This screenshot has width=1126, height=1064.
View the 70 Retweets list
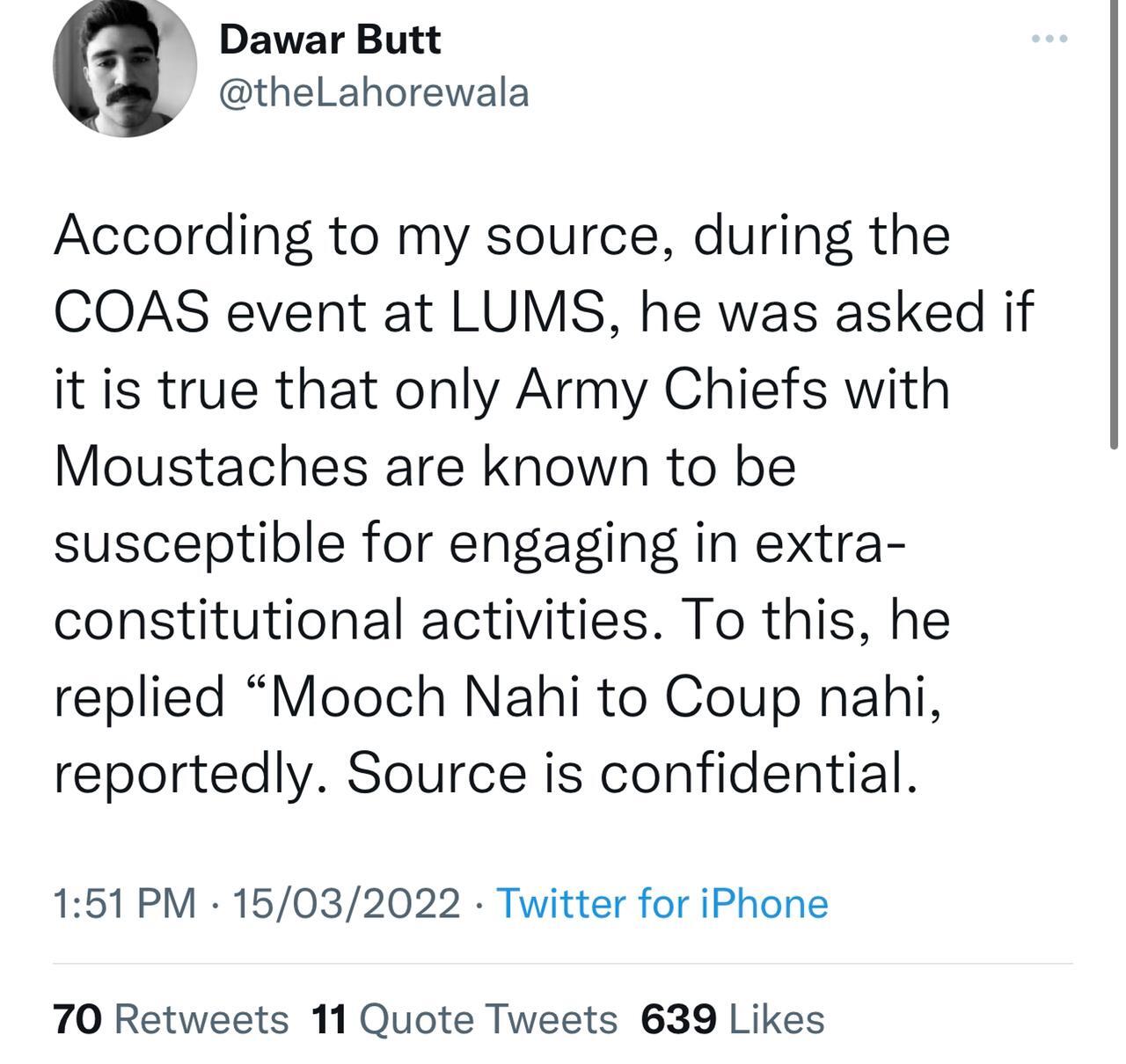[x=171, y=1020]
